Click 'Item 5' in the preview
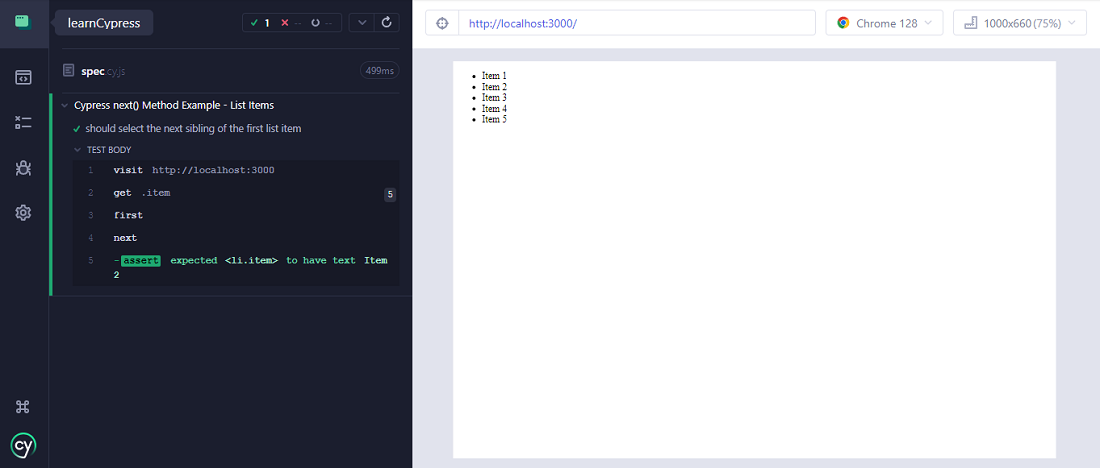 coord(494,119)
